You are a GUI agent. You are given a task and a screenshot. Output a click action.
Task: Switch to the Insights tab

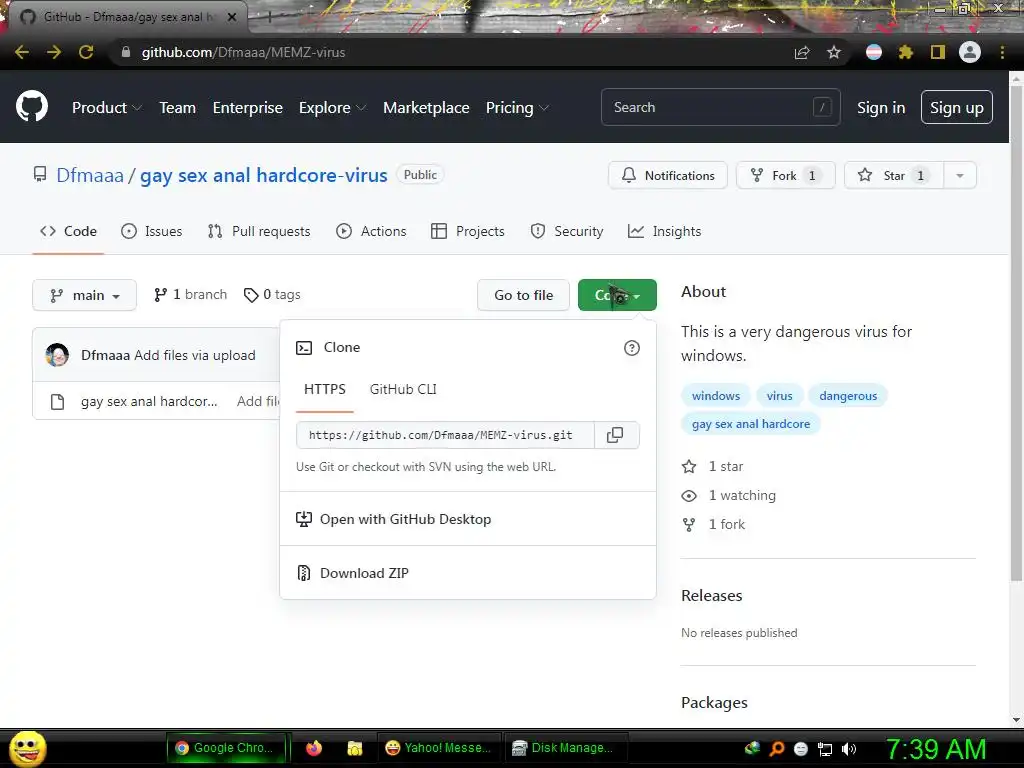(x=664, y=231)
